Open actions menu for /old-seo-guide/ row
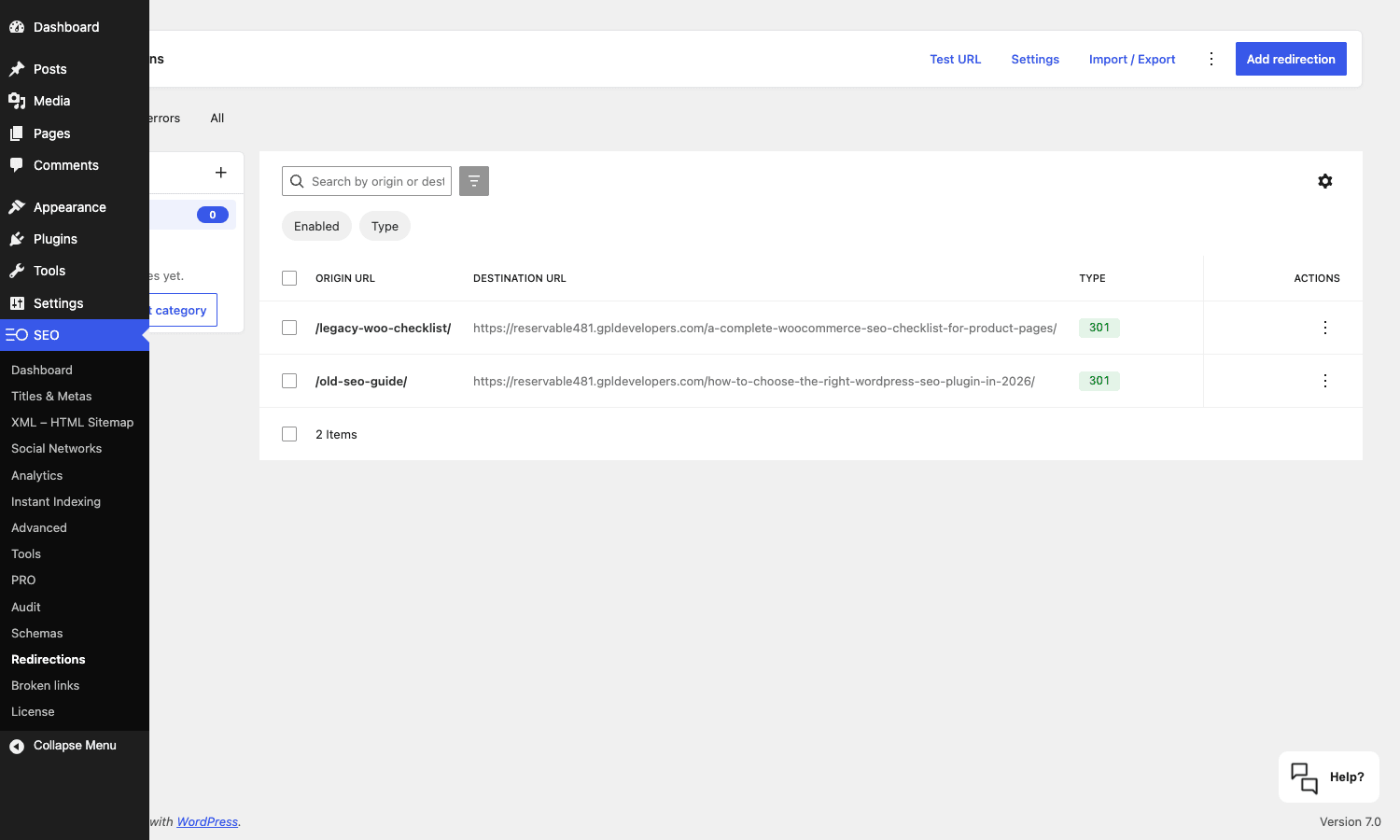This screenshot has width=1400, height=840. [x=1325, y=381]
